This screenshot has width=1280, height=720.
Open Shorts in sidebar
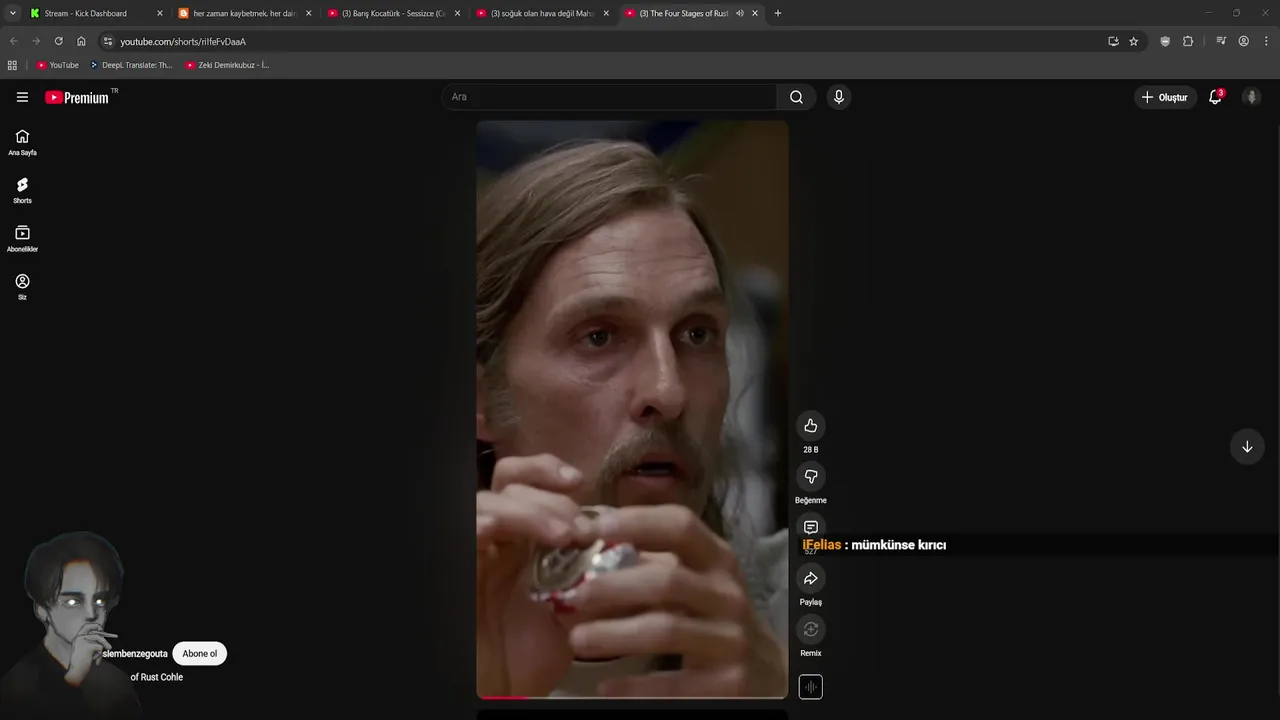22,190
